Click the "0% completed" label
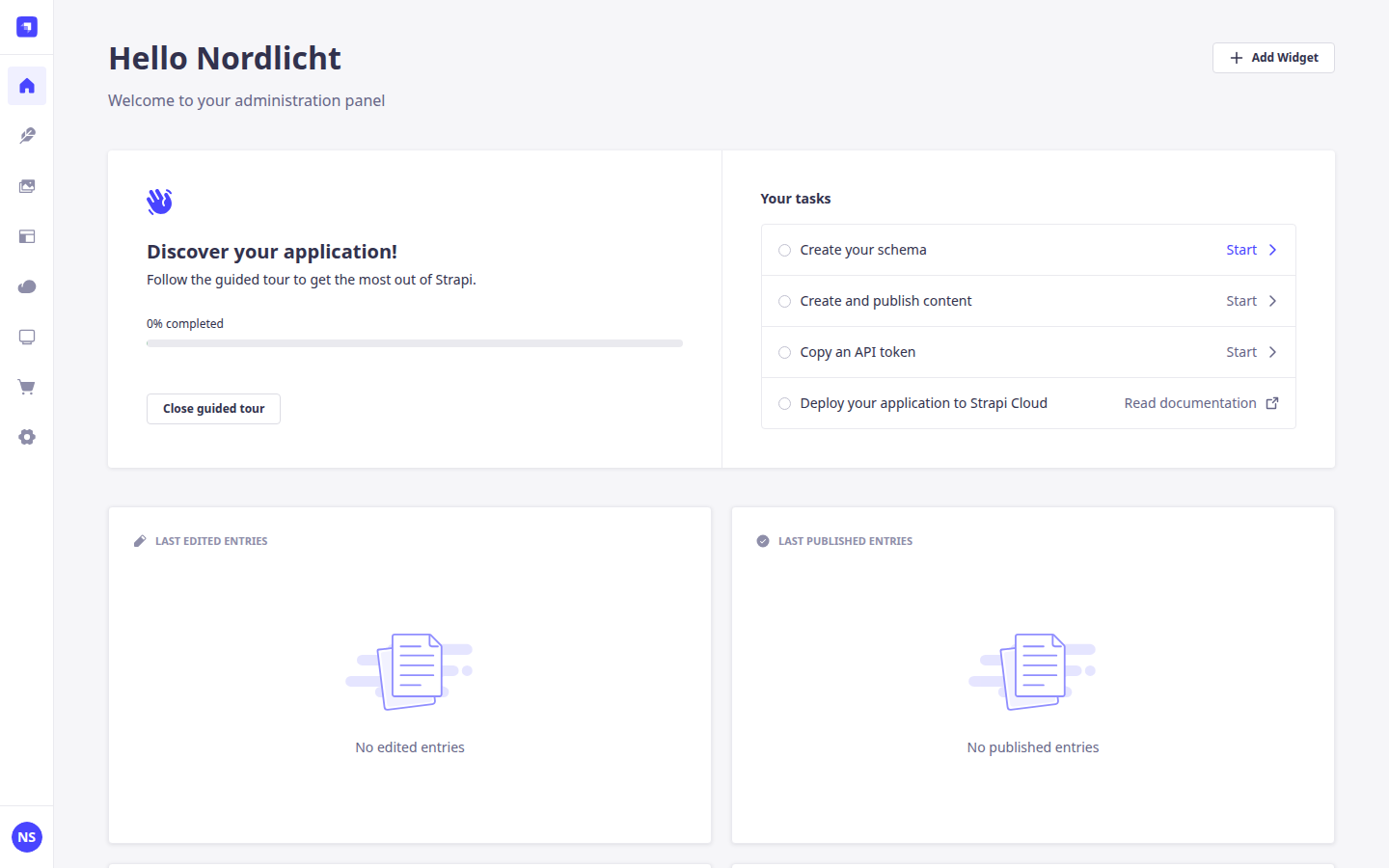 point(185,324)
